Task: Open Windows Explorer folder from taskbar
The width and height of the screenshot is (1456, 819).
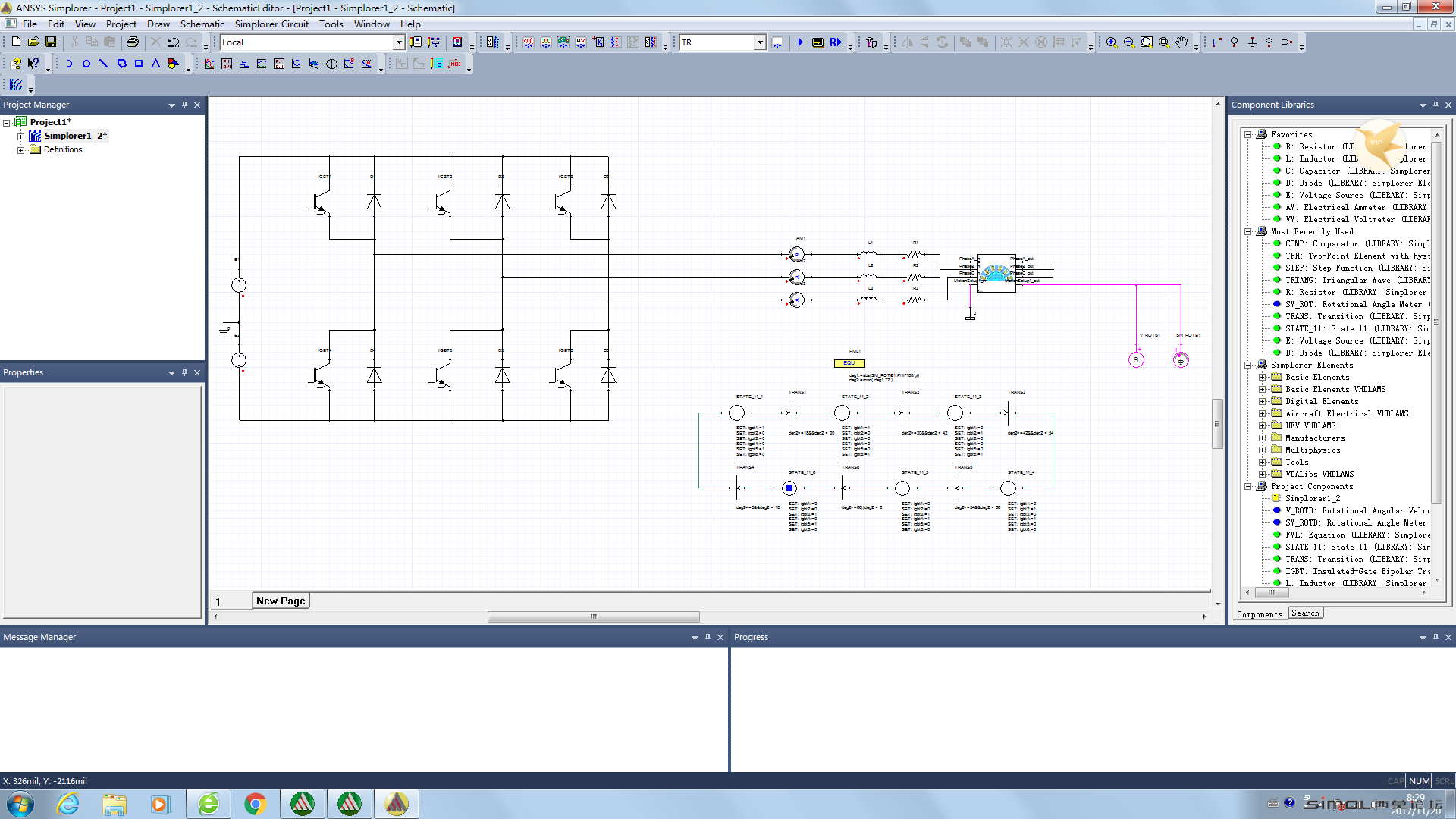Action: [x=115, y=804]
